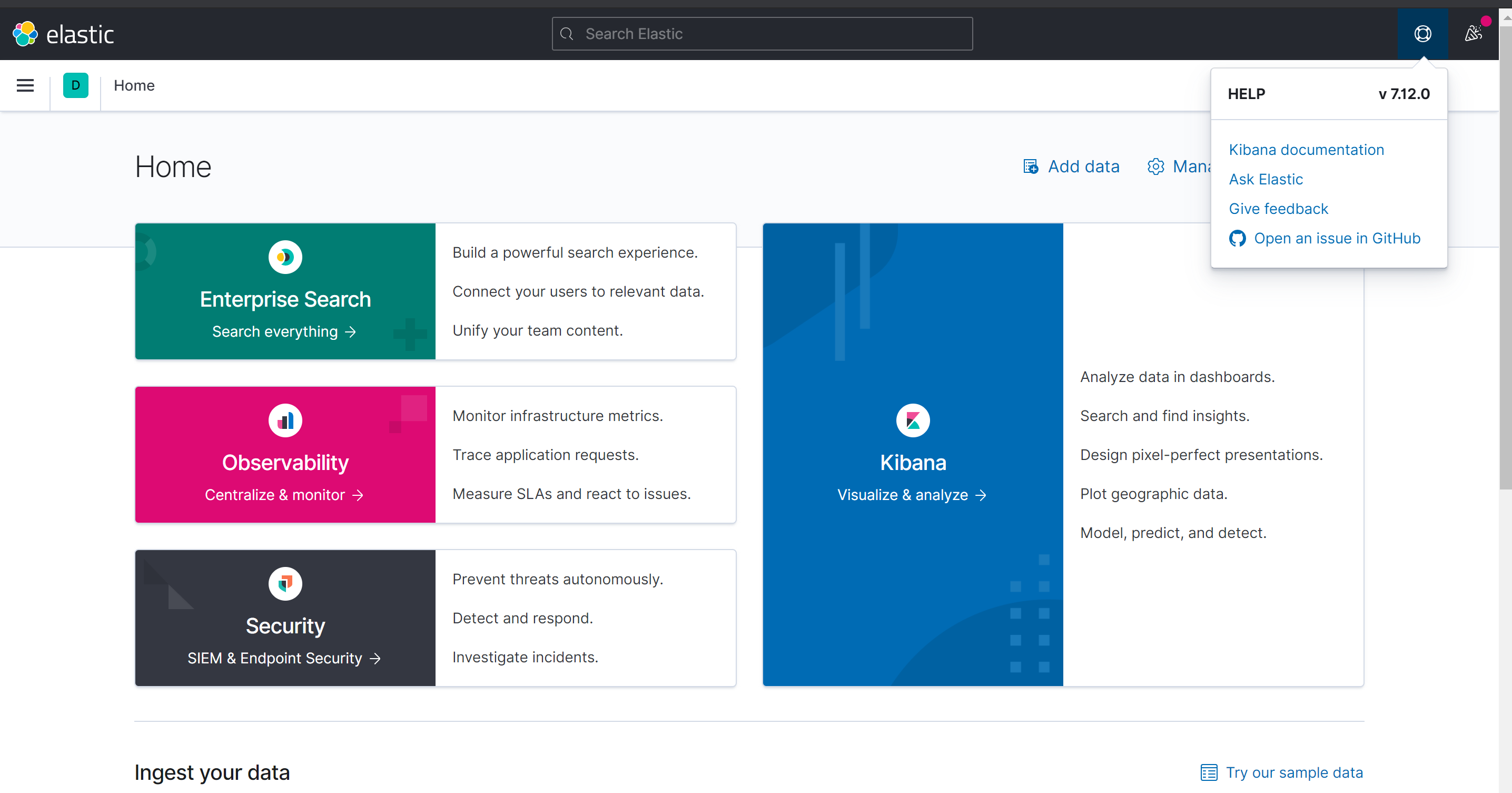Click the Enterprise Search logo icon

[x=285, y=257]
